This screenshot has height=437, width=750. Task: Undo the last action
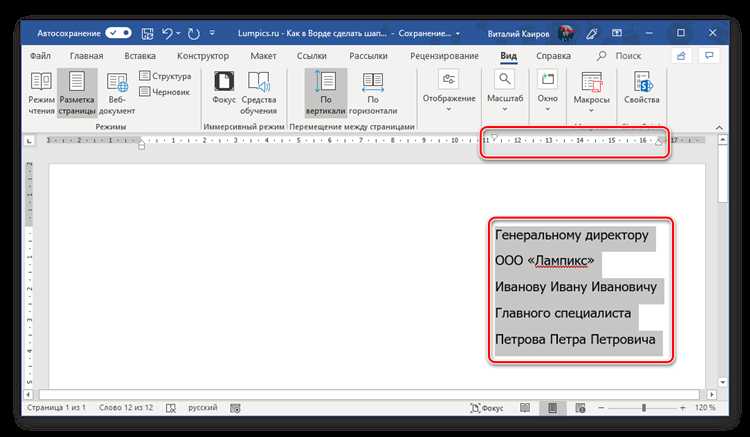coord(167,33)
